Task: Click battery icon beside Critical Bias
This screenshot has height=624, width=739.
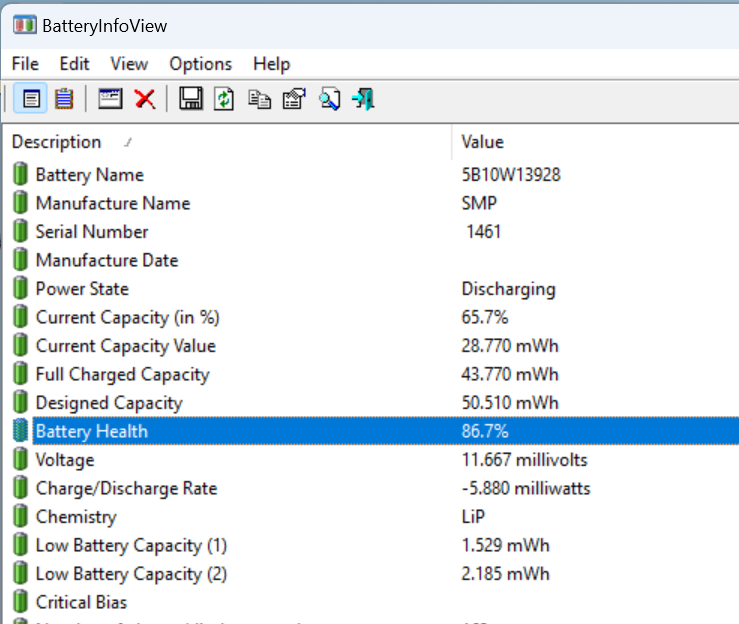Action: point(20,601)
